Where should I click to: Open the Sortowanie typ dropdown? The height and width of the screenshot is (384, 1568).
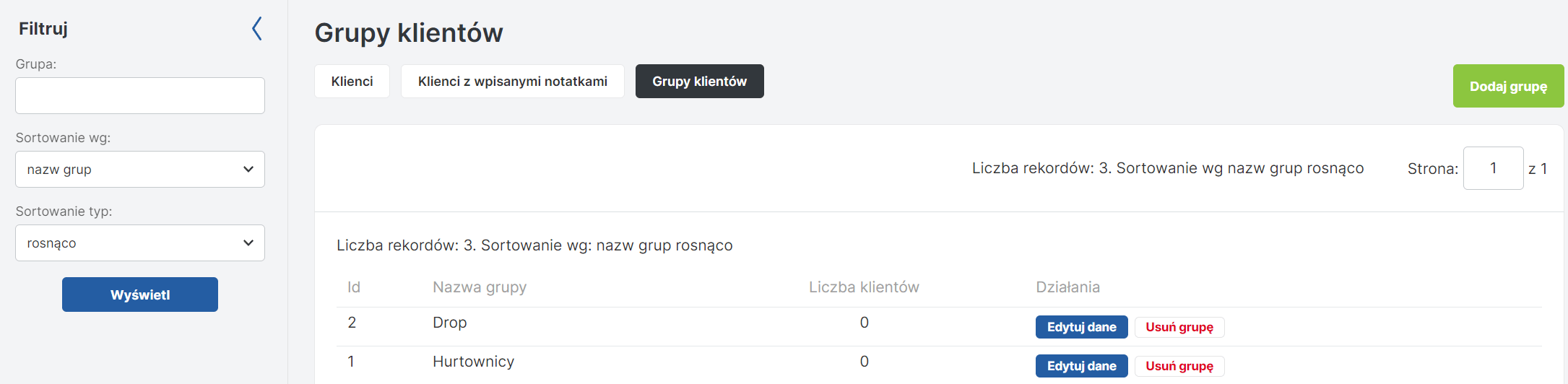coord(140,243)
